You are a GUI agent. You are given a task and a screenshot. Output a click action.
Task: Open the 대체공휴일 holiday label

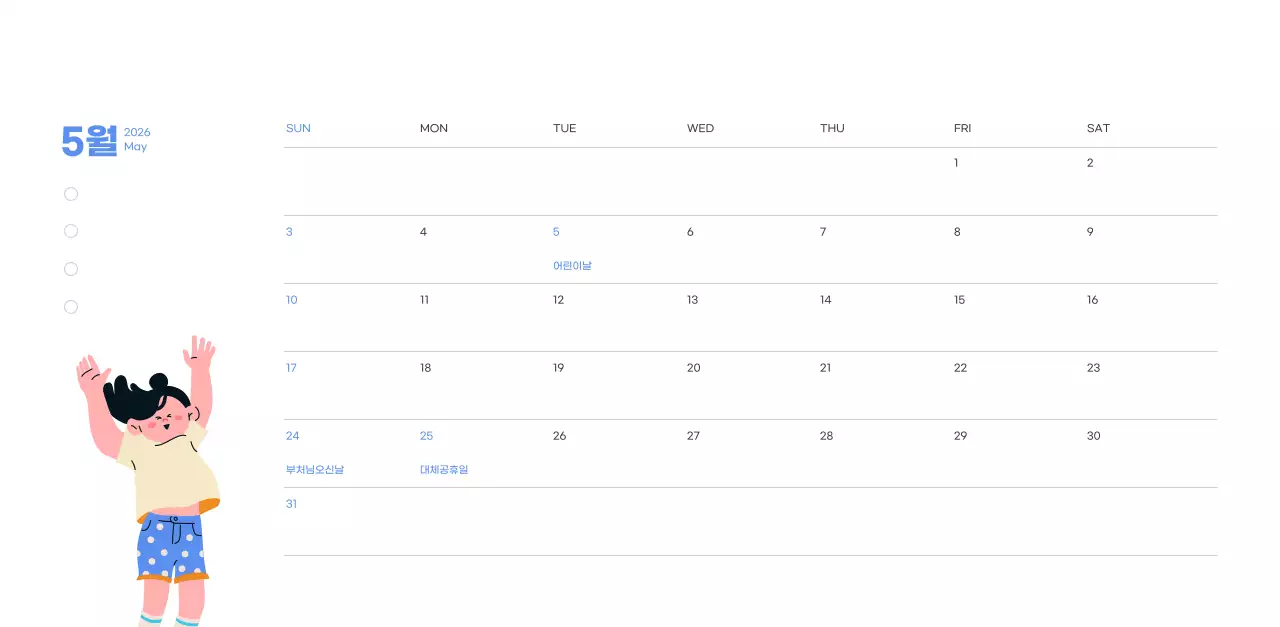click(x=444, y=470)
